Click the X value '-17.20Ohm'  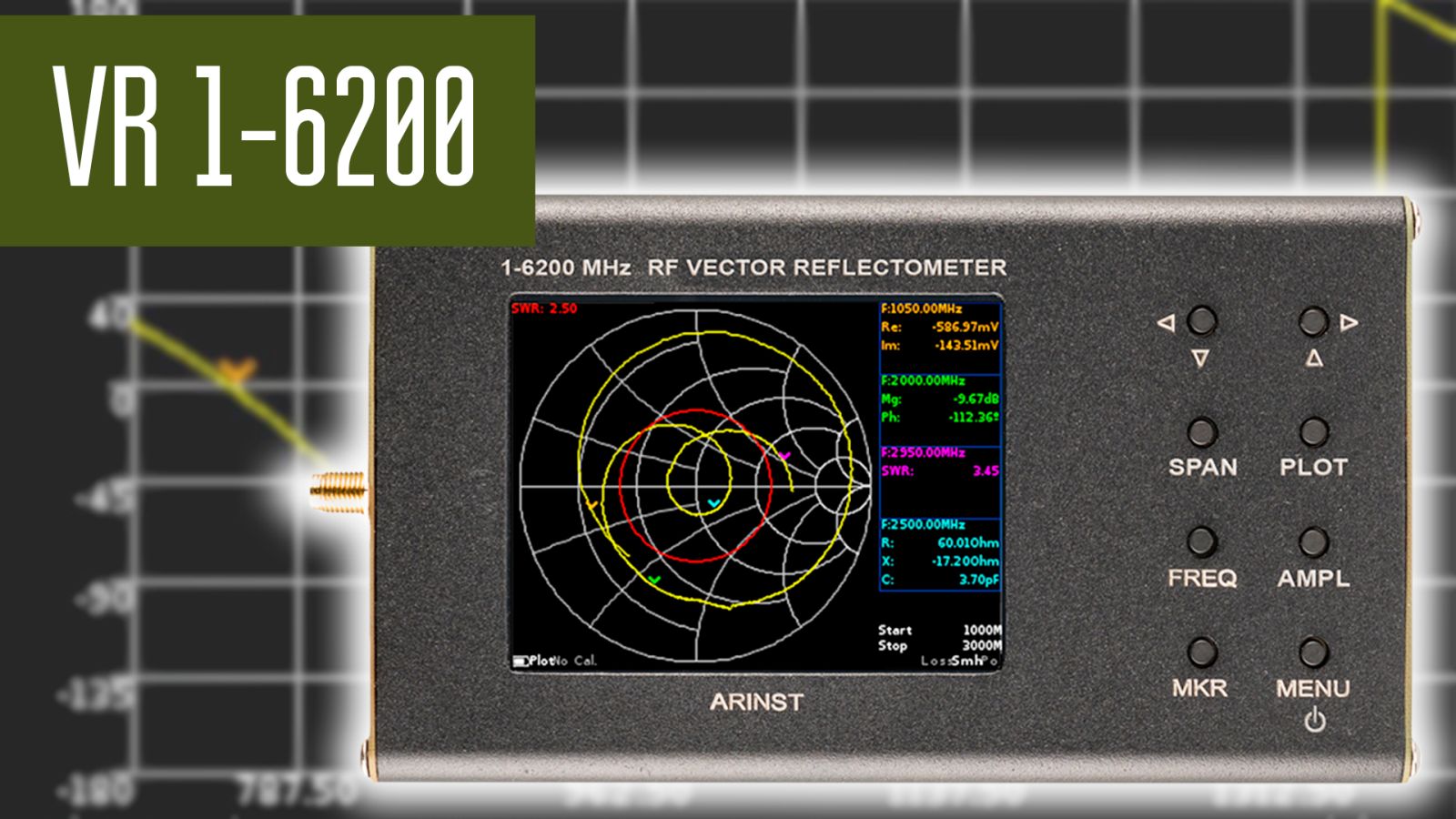click(x=966, y=561)
